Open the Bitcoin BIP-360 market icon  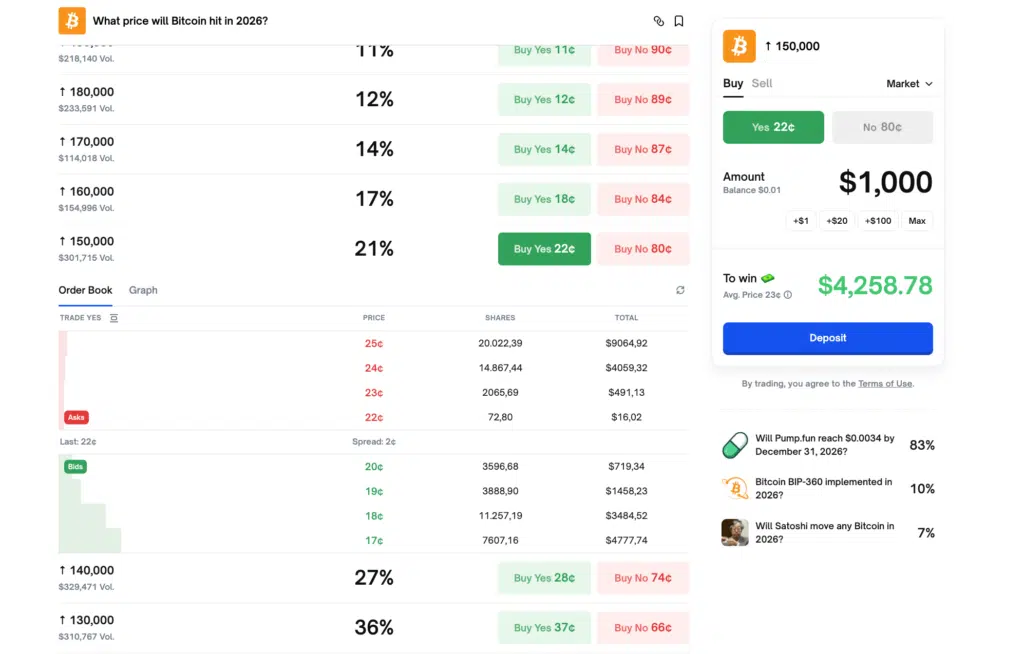(x=735, y=488)
